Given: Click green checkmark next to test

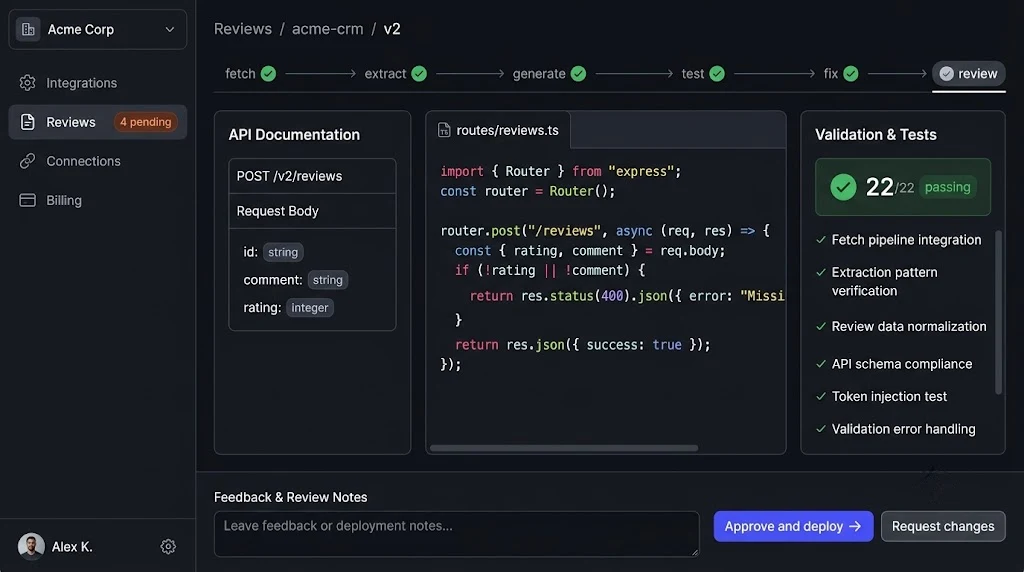Looking at the screenshot, I should [717, 74].
